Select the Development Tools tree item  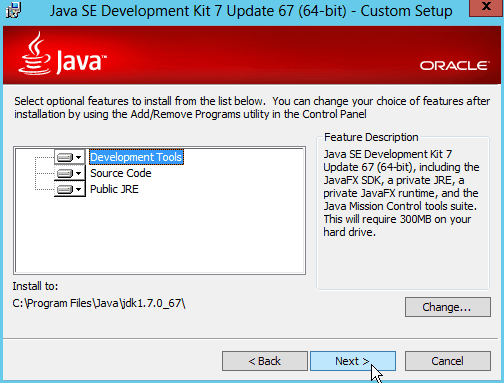136,157
